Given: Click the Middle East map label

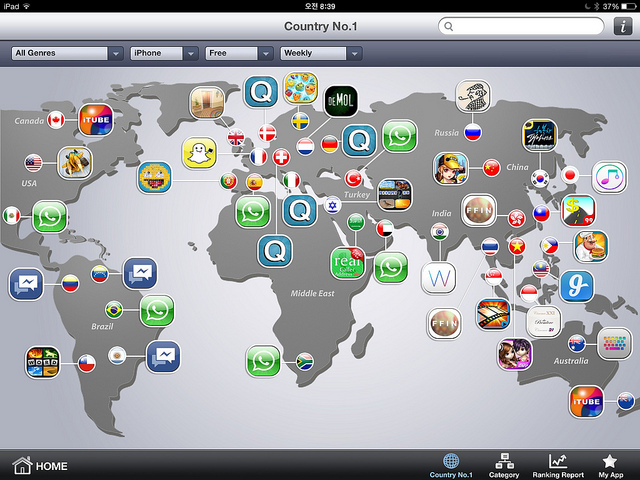Looking at the screenshot, I should point(312,293).
